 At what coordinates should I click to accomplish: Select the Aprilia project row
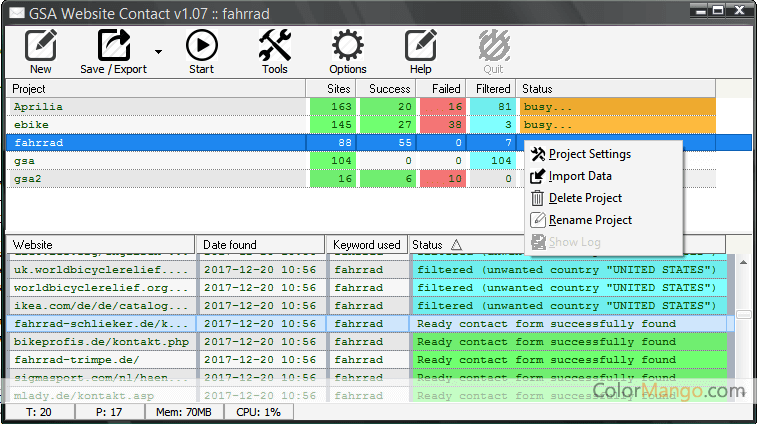pos(361,107)
